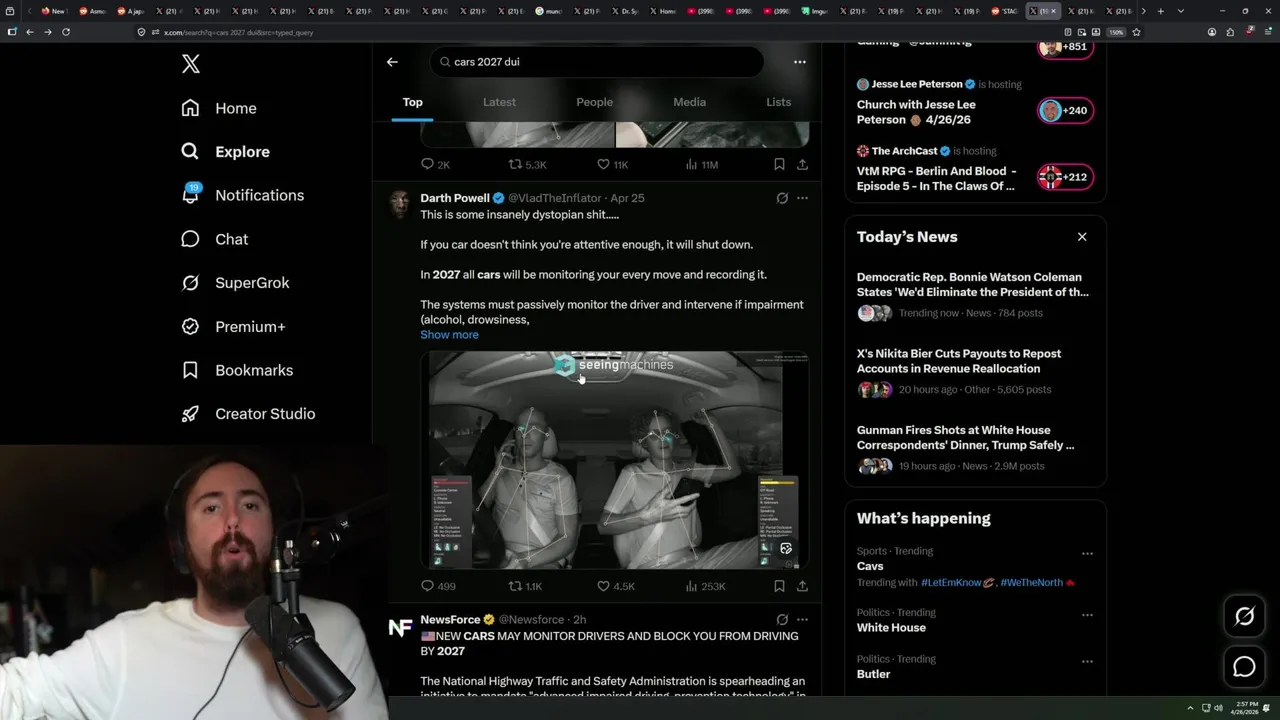Expand Darth Powell post with Show more

click(449, 335)
